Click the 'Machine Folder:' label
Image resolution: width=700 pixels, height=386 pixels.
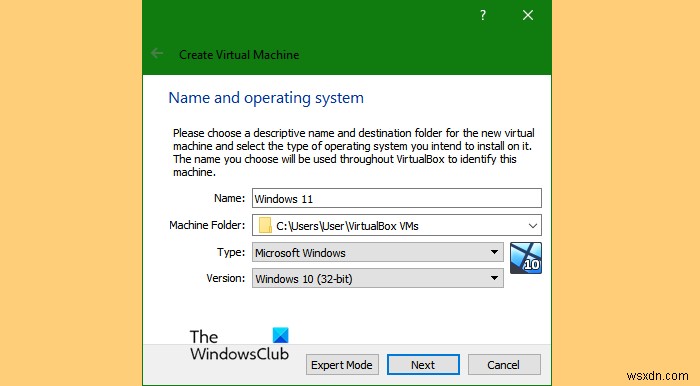[x=207, y=225]
